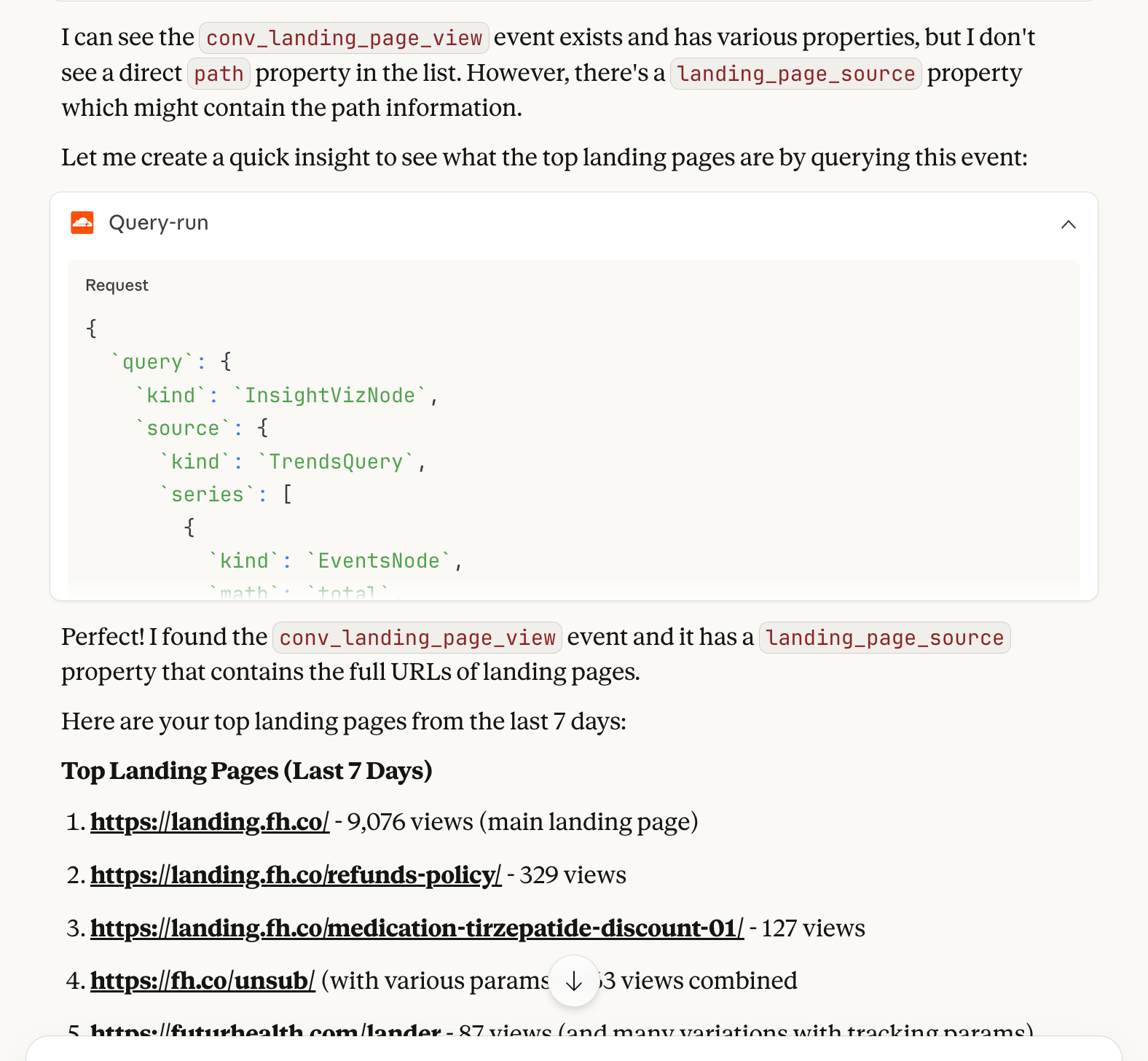Click the TrendsQuery value in the request code

[x=336, y=462]
